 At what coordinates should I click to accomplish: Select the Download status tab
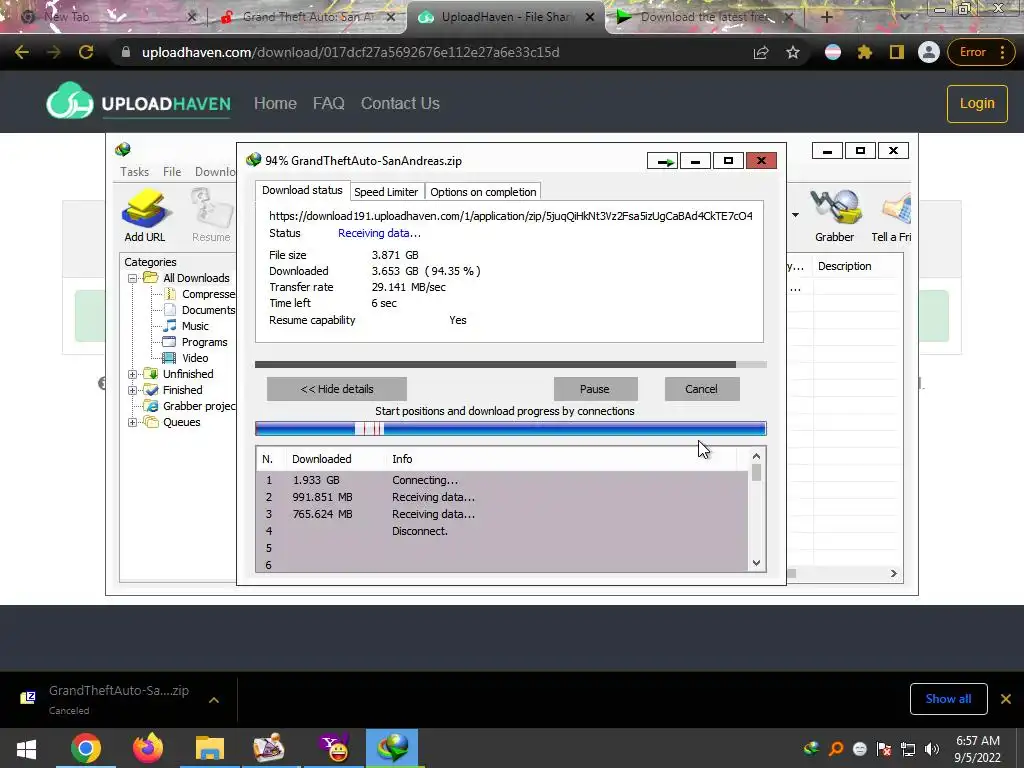pyautogui.click(x=302, y=190)
